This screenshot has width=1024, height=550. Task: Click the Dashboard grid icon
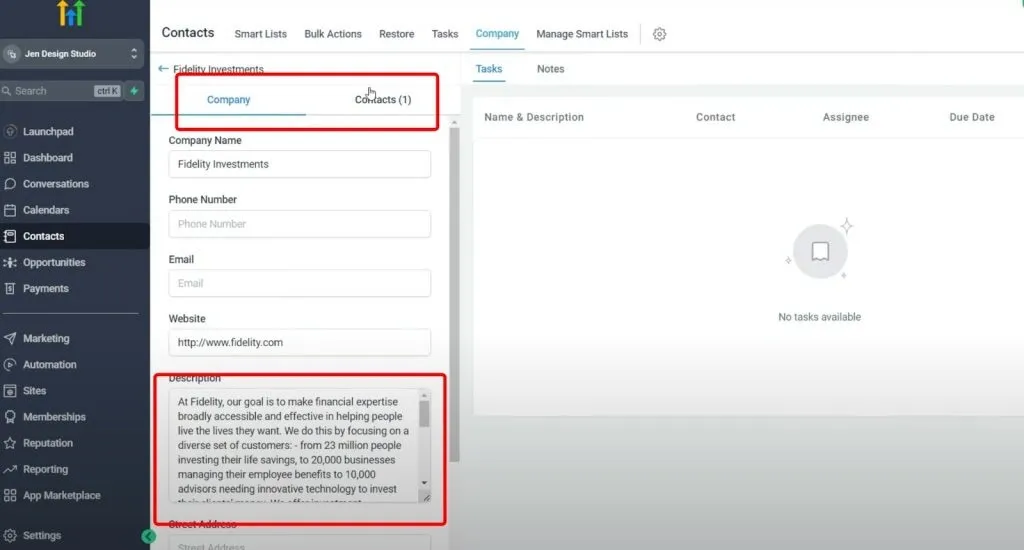[x=10, y=157]
